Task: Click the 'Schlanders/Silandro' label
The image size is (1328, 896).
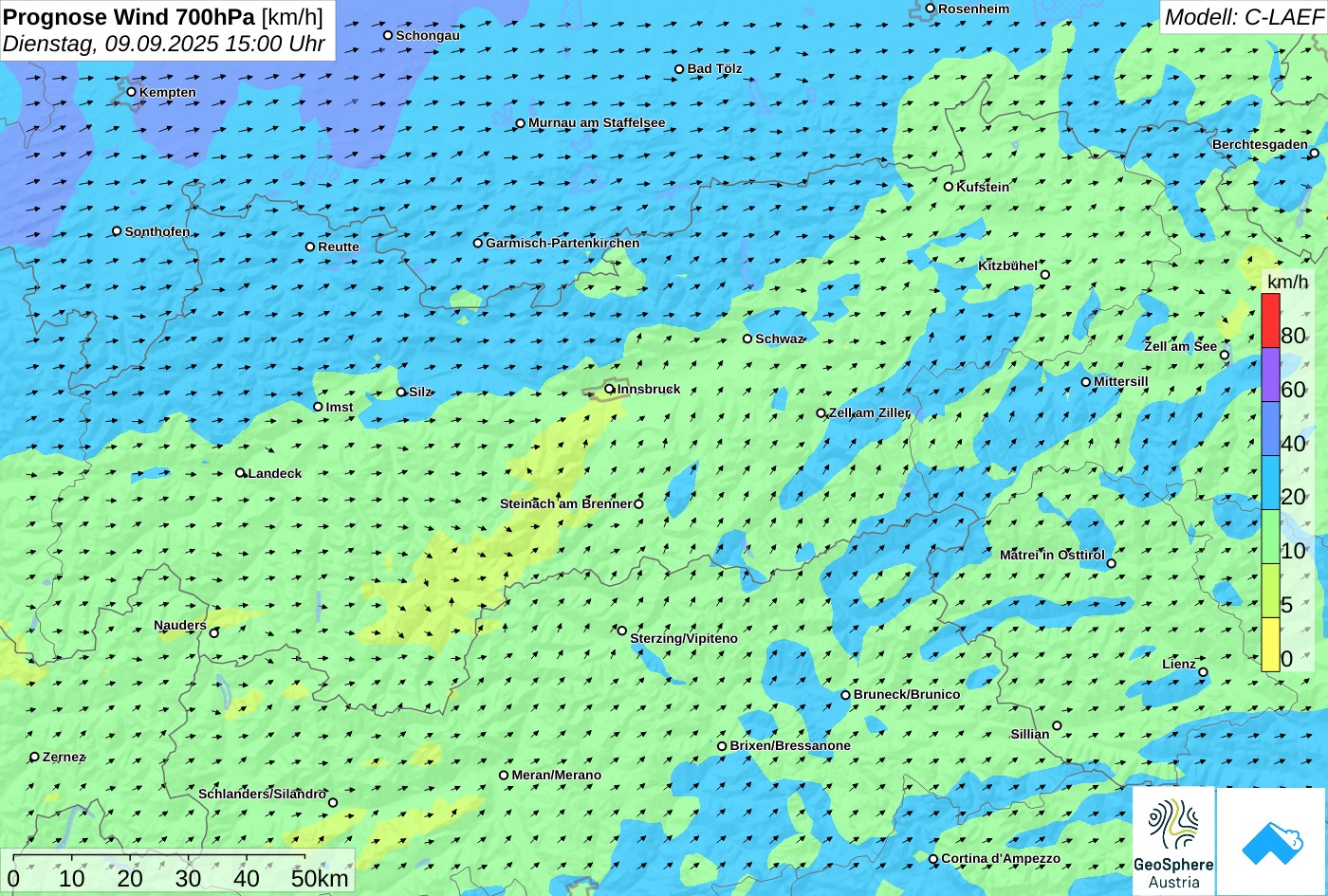Action: point(263,794)
